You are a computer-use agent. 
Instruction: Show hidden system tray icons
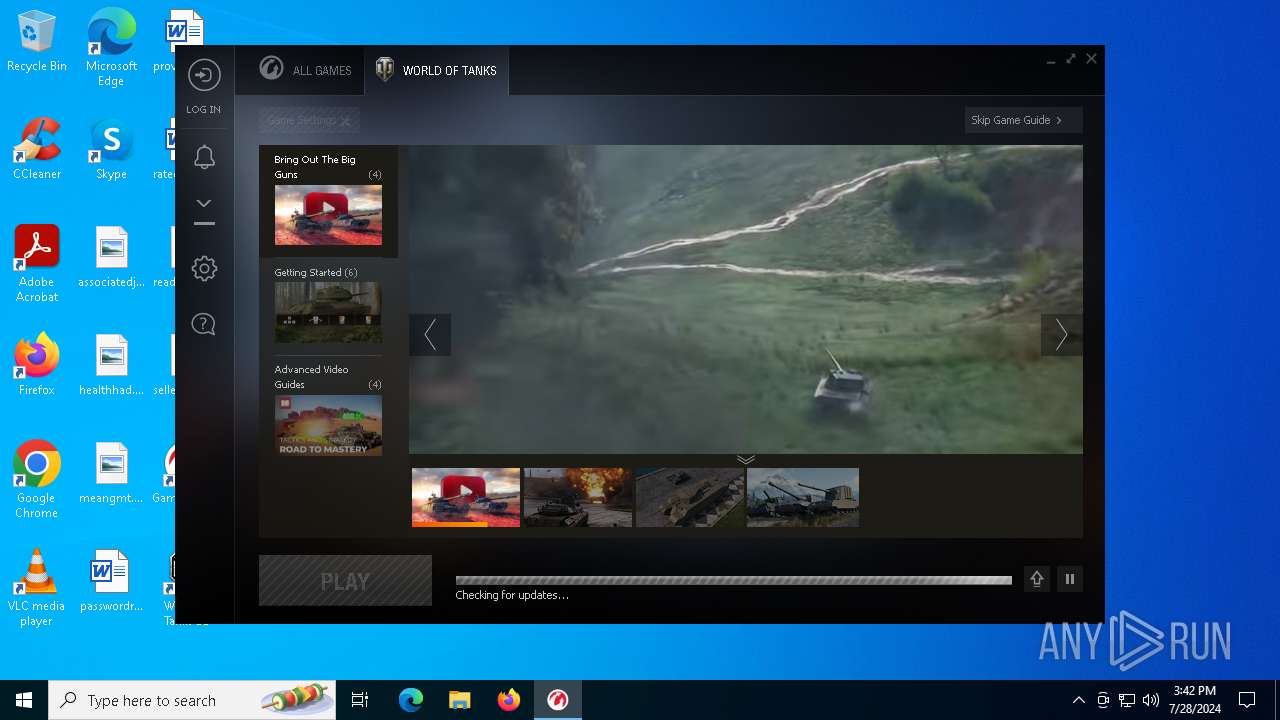[1078, 700]
